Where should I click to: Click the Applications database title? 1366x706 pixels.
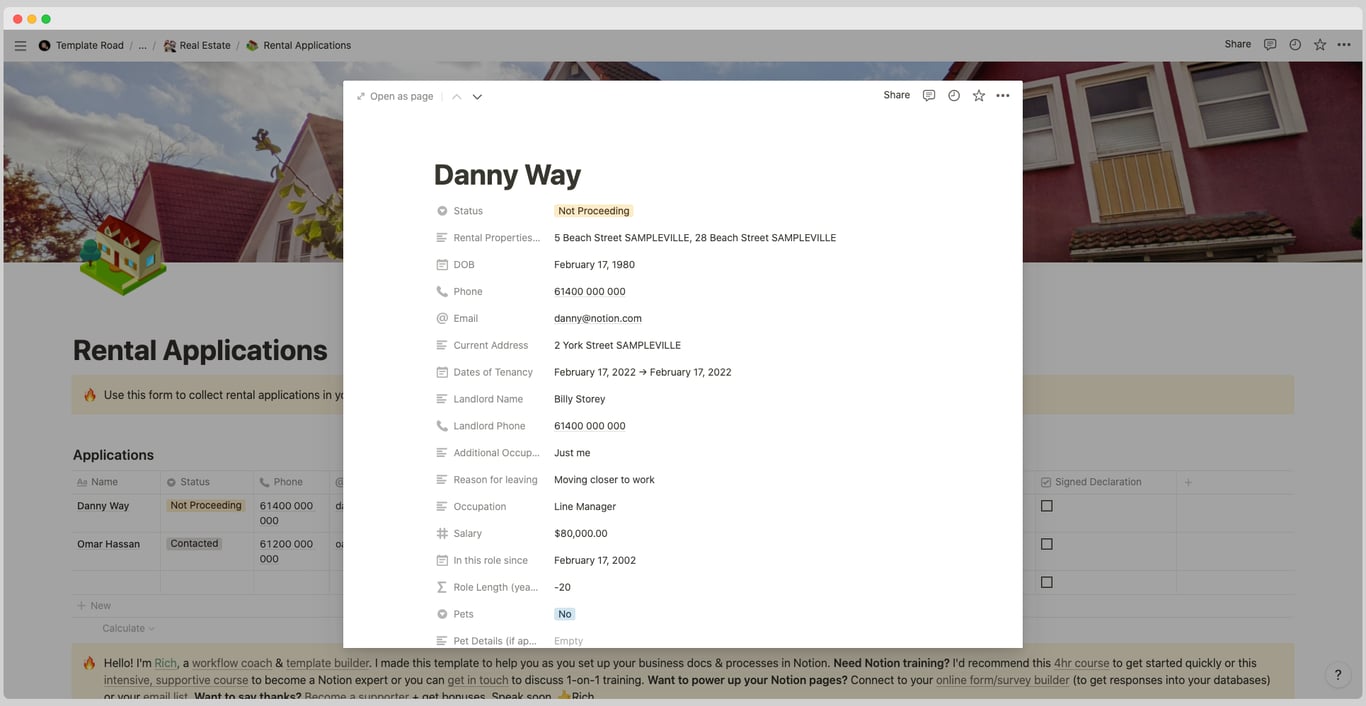click(113, 455)
